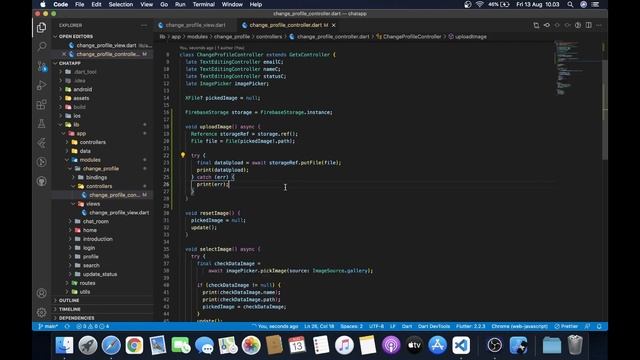Select the bindings folder
Image resolution: width=640 pixels, height=360 pixels.
pyautogui.click(x=102, y=178)
